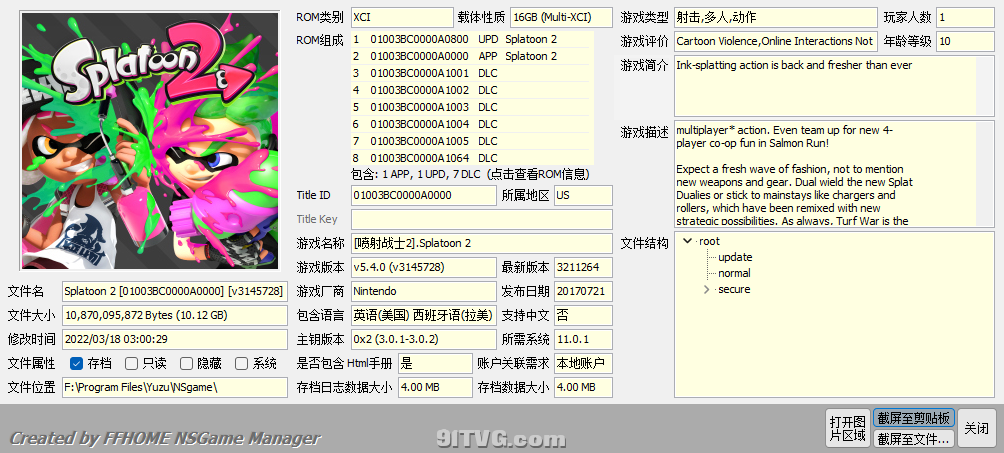
Task: Toggle the 存档 archive checkbox
Action: coord(77,364)
